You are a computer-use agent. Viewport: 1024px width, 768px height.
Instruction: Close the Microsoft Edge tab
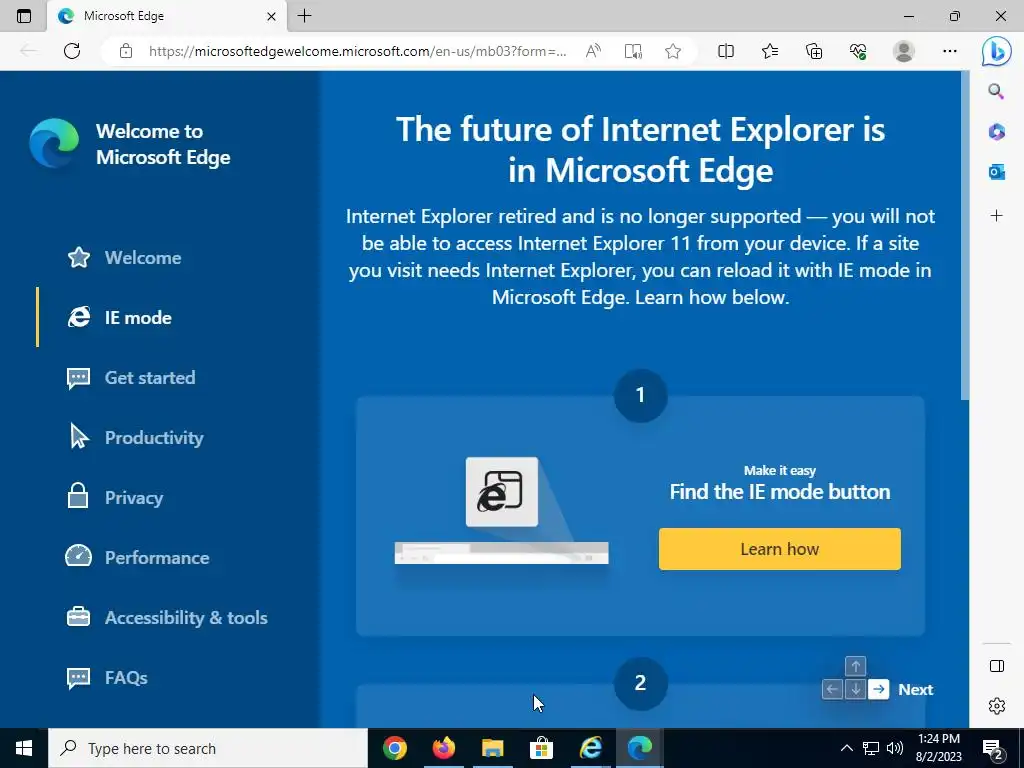tap(271, 16)
